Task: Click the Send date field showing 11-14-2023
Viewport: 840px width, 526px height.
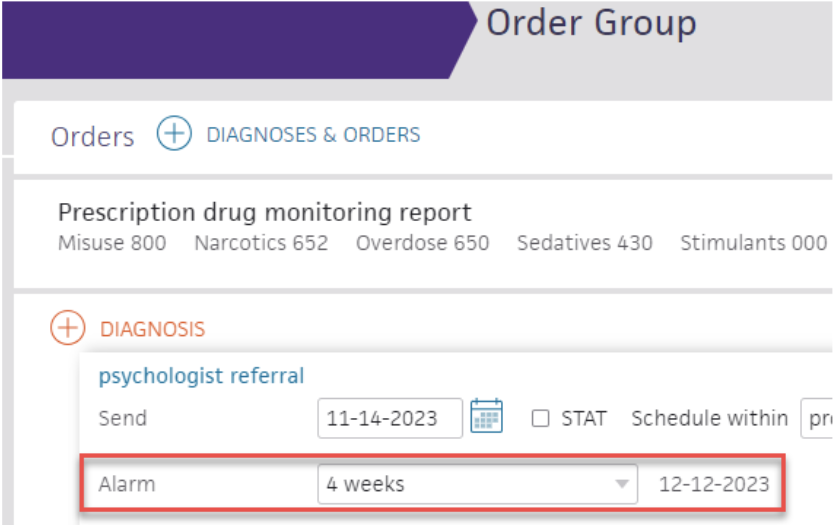Action: [389, 418]
